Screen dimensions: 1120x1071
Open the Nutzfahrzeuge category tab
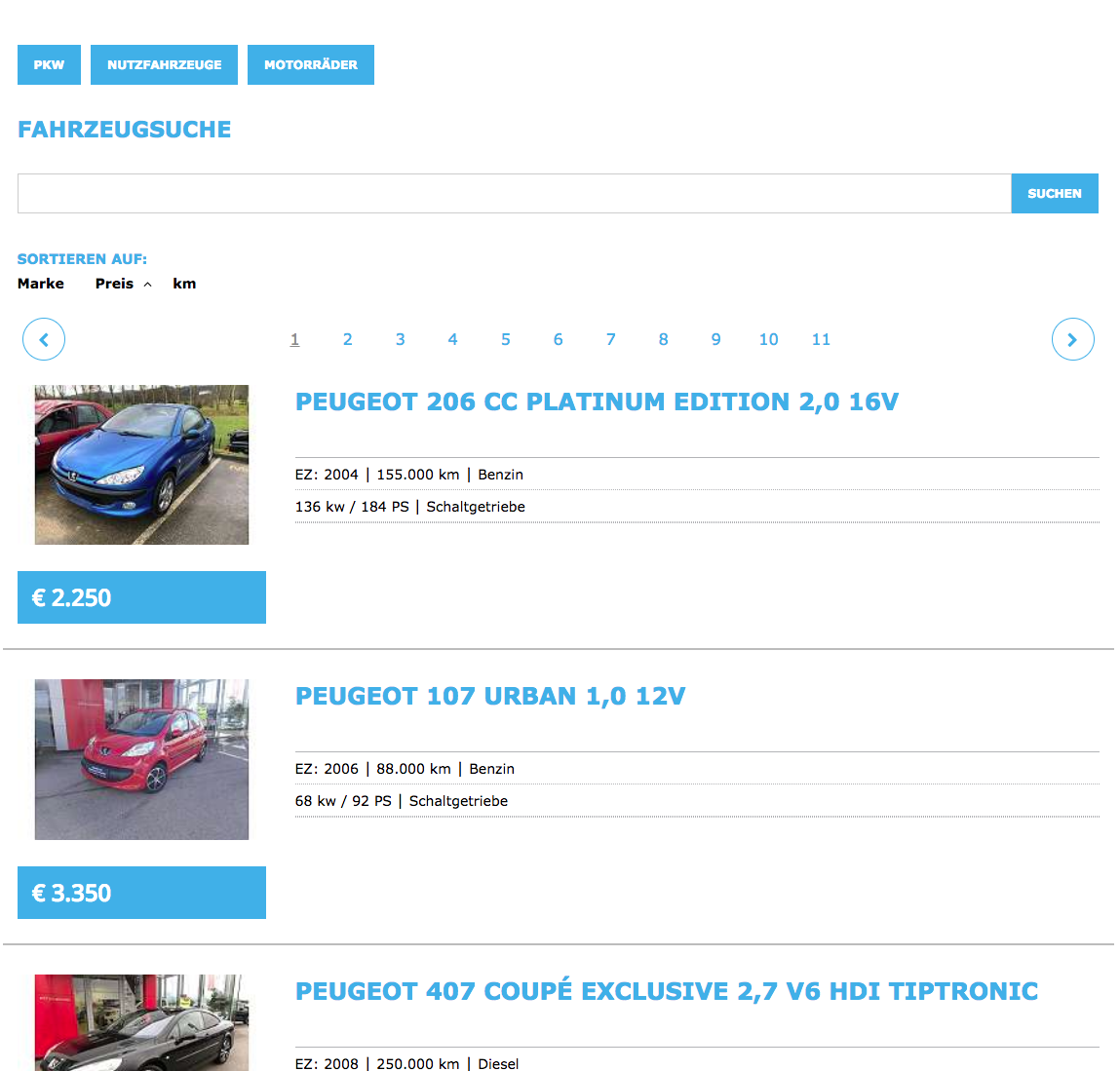tap(164, 64)
